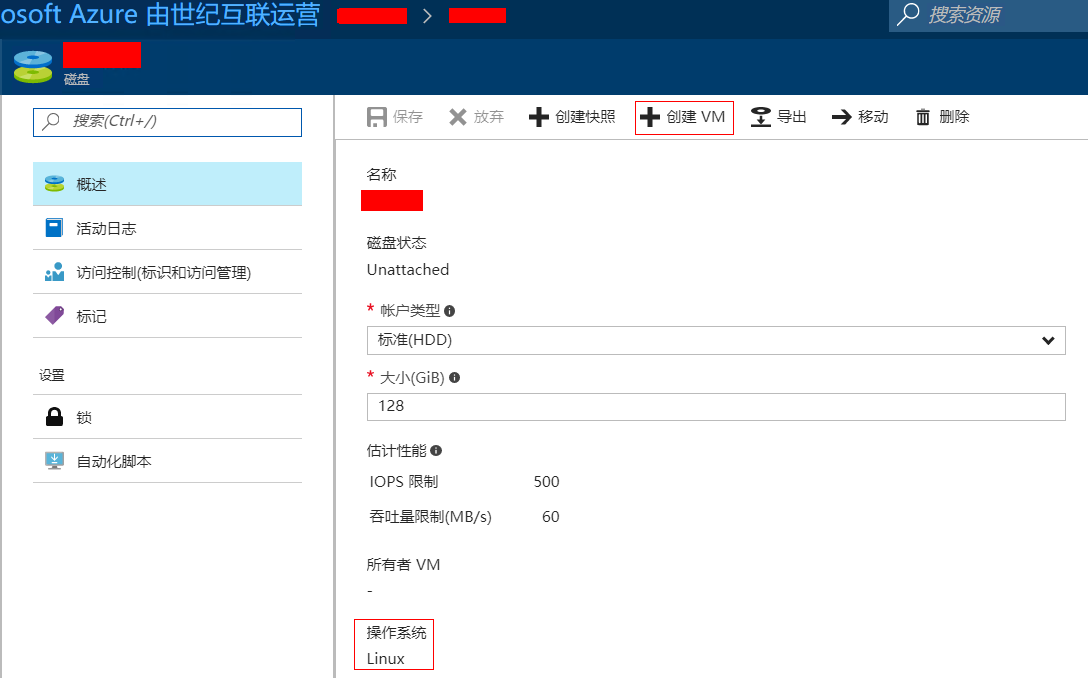Click the 删除 trash icon
The width and height of the screenshot is (1088, 678).
point(923,117)
